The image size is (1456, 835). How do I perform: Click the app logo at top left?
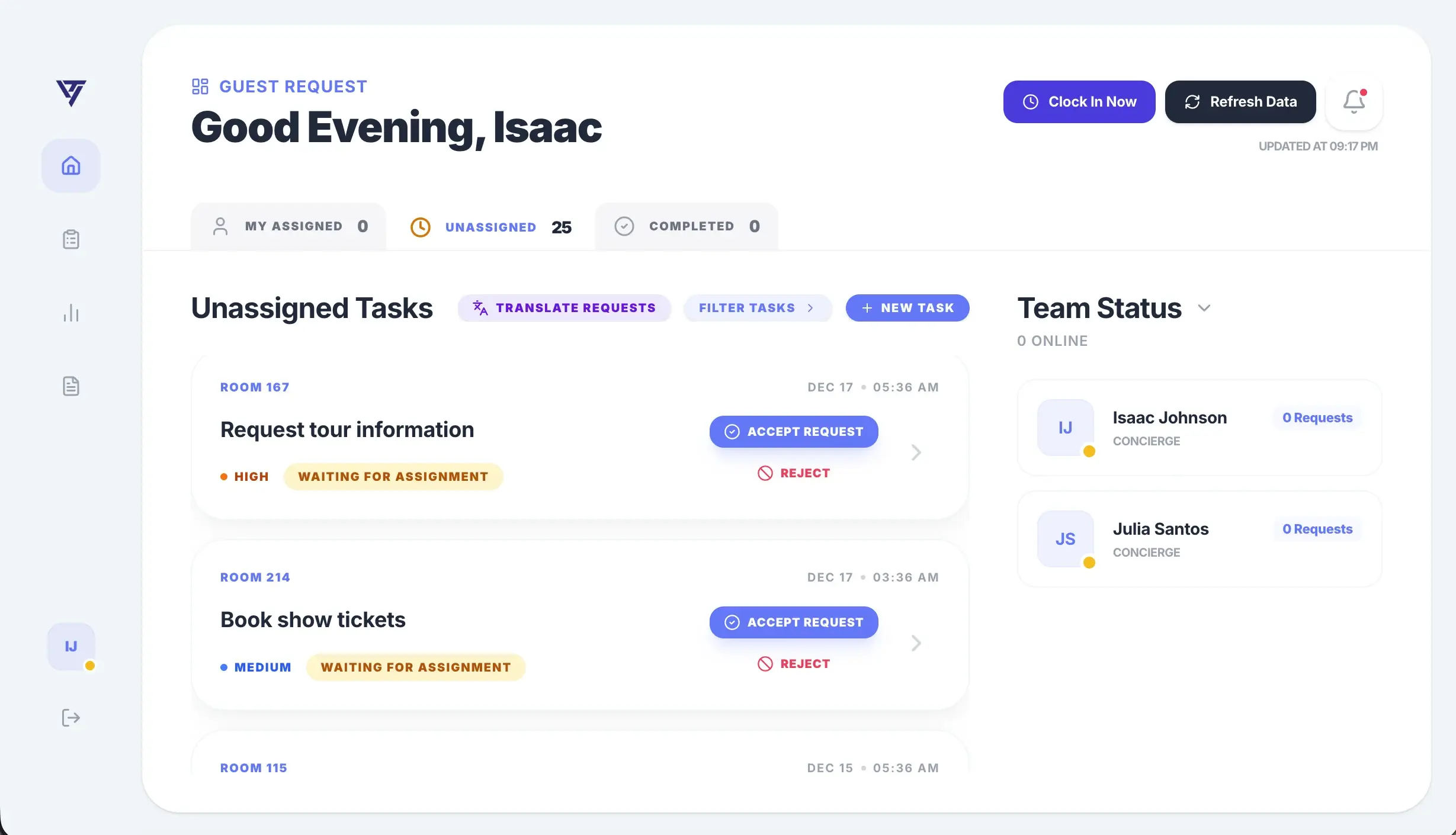coord(71,93)
